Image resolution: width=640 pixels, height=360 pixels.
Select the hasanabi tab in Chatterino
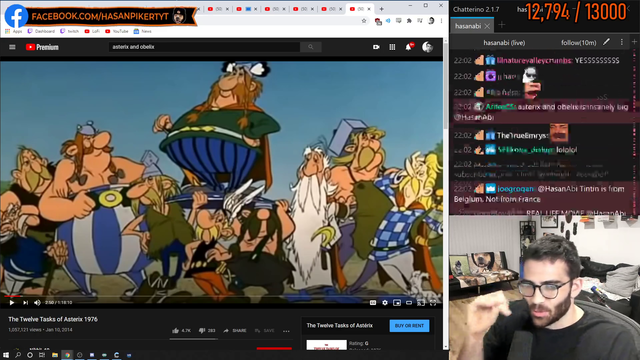[468, 26]
